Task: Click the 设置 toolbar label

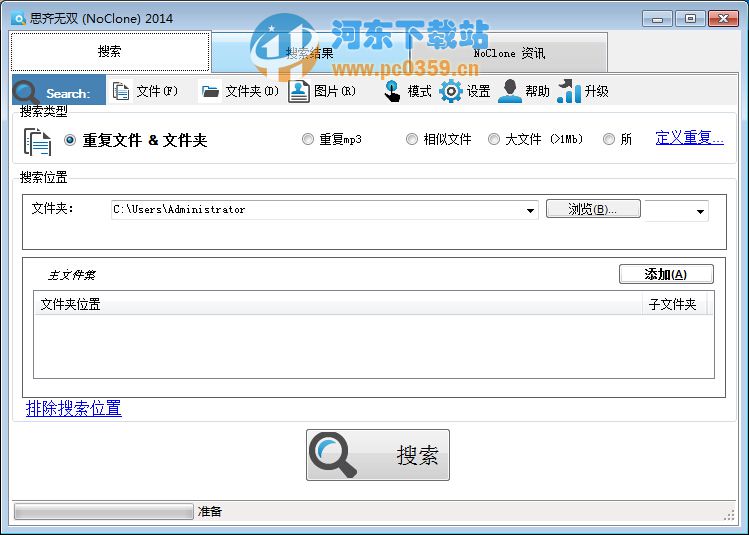Action: (479, 91)
